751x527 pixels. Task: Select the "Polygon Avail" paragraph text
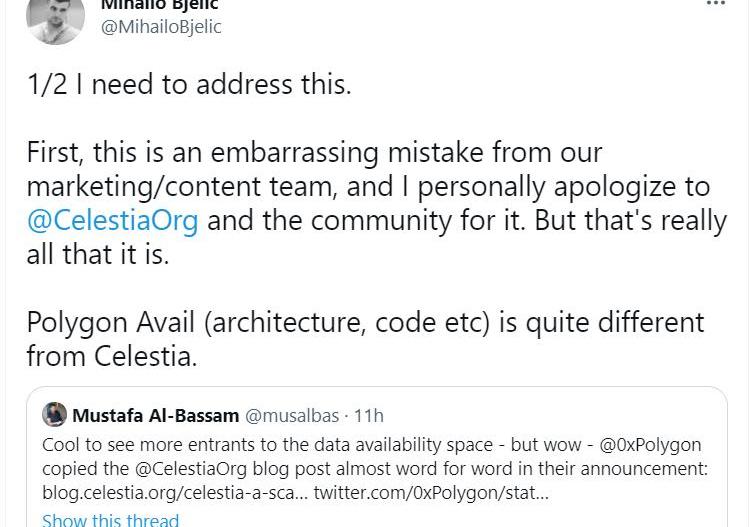(x=365, y=323)
